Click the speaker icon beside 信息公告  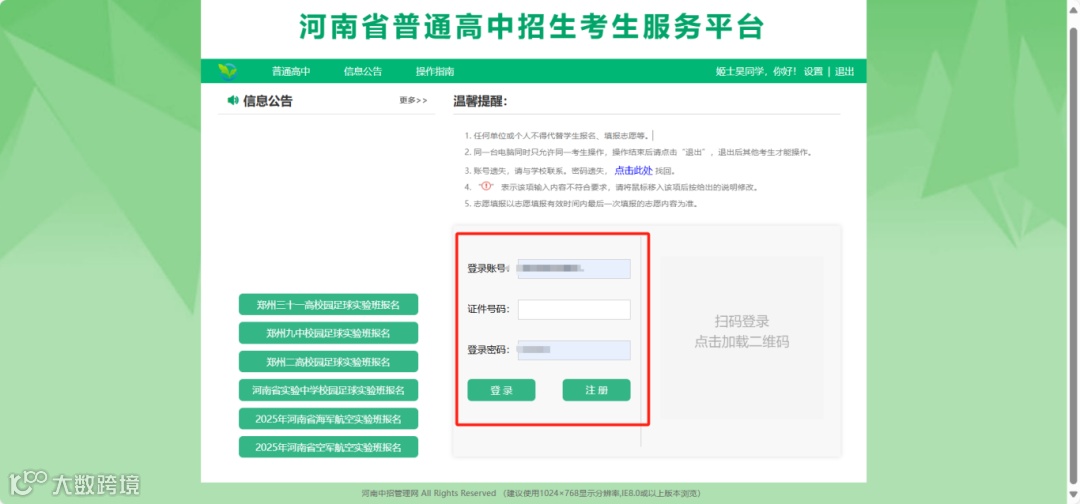(233, 101)
